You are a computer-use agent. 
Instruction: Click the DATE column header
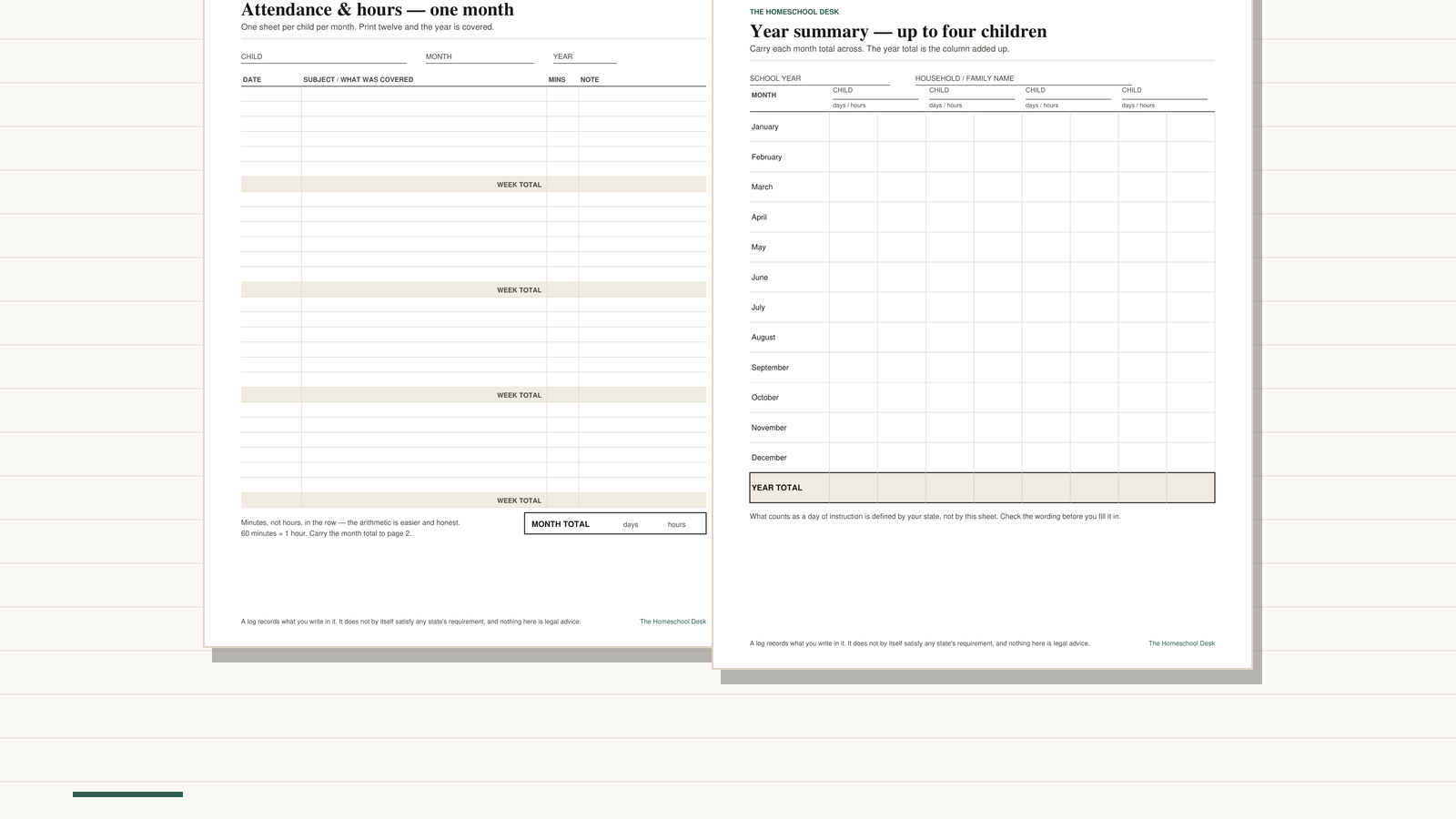(x=252, y=80)
